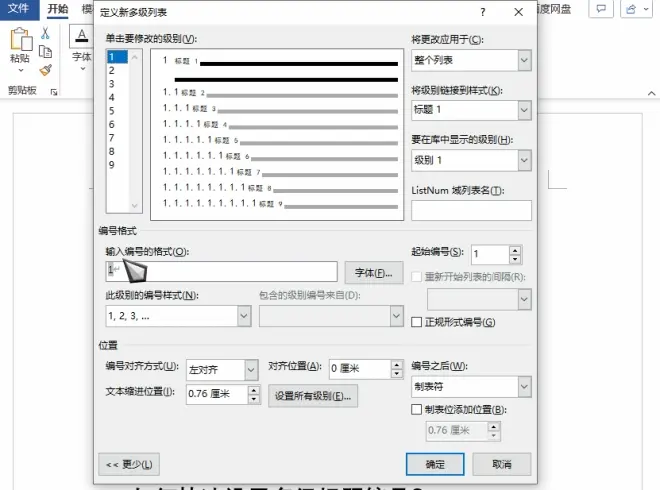This screenshot has height=490, width=660.
Task: Expand the Font group arrow
Action: click(82, 68)
